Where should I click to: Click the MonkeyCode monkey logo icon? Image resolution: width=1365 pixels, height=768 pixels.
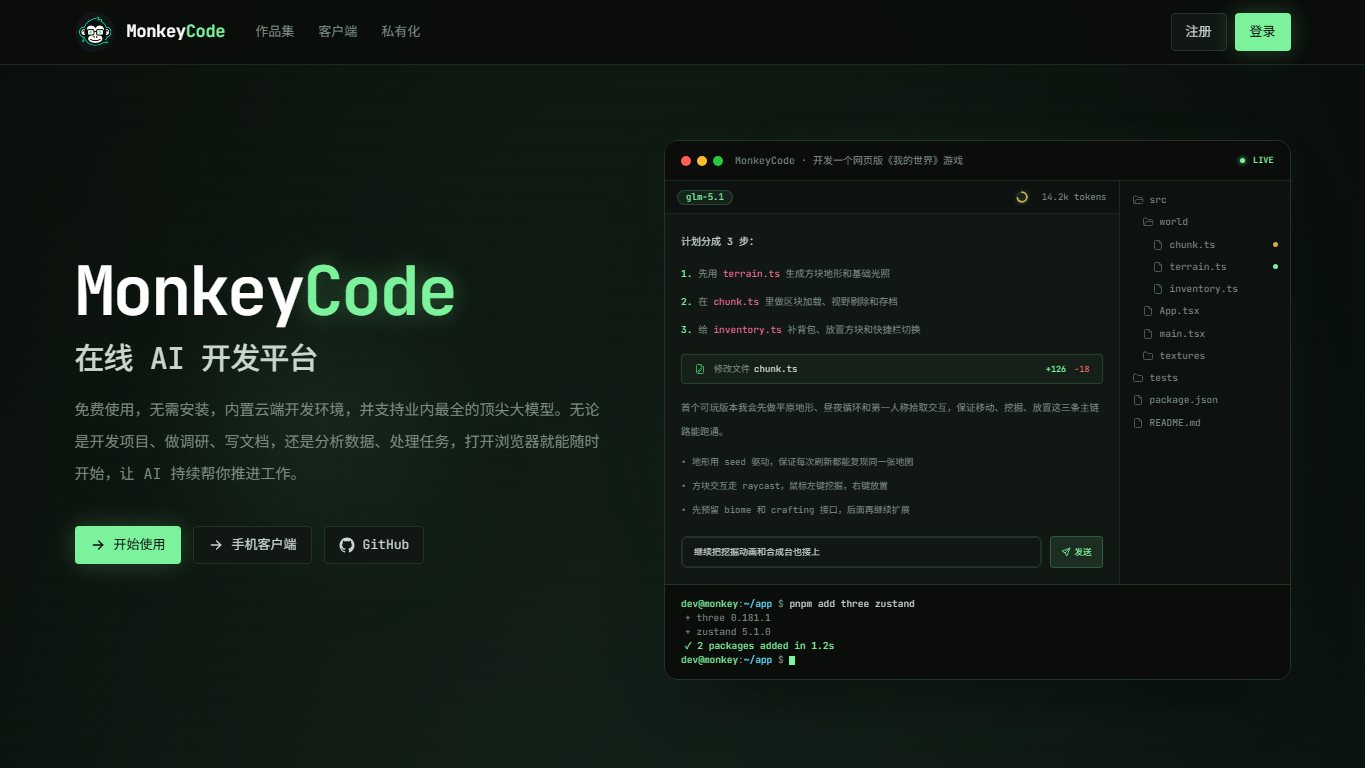(95, 32)
